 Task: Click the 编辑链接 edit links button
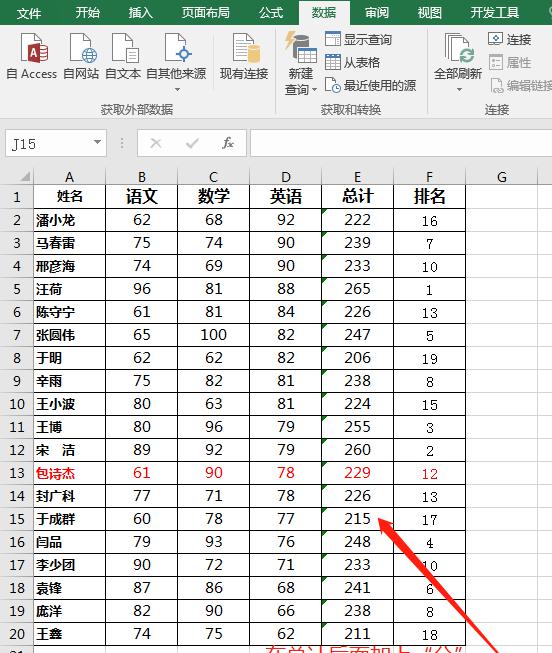pyautogui.click(x=521, y=85)
